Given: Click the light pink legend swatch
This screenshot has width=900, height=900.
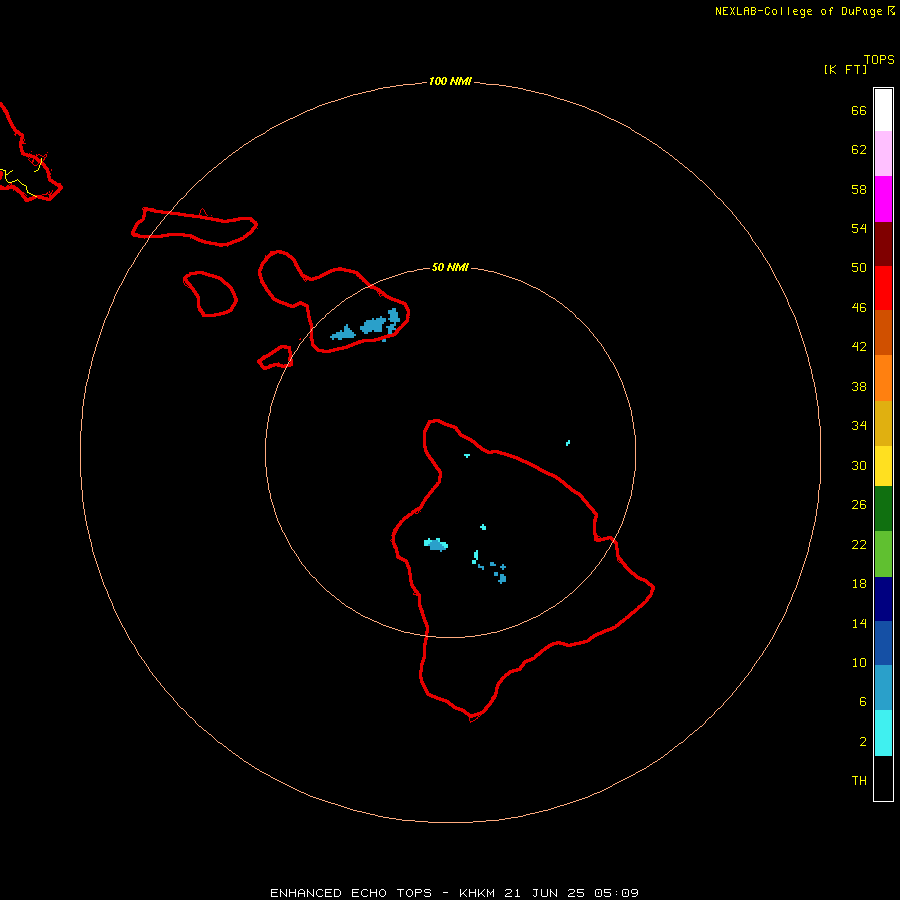Looking at the screenshot, I should 883,154.
